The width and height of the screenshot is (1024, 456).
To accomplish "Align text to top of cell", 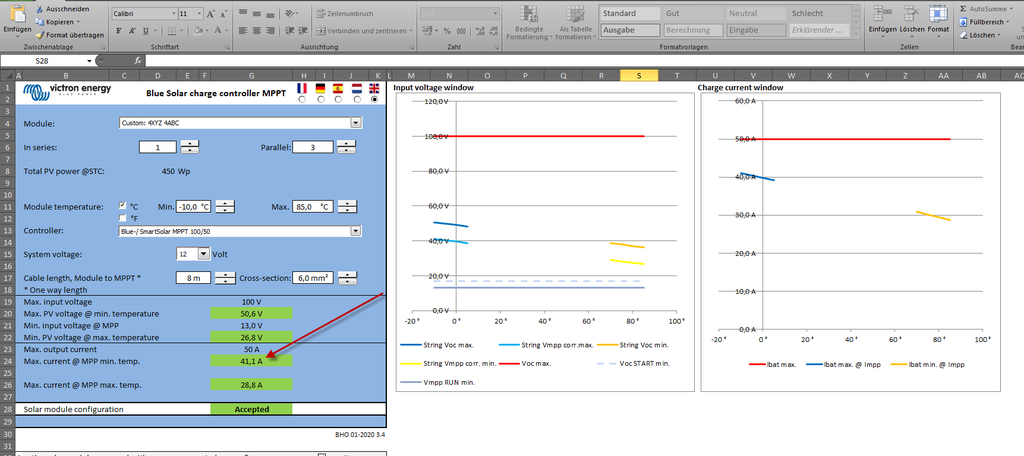I will pyautogui.click(x=242, y=13).
